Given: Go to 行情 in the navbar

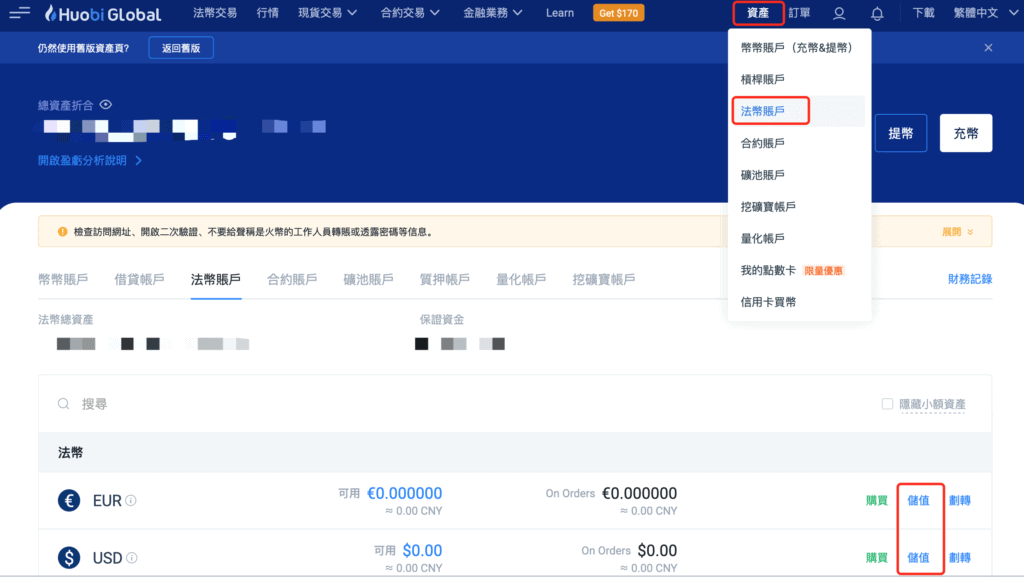Looking at the screenshot, I should point(268,13).
